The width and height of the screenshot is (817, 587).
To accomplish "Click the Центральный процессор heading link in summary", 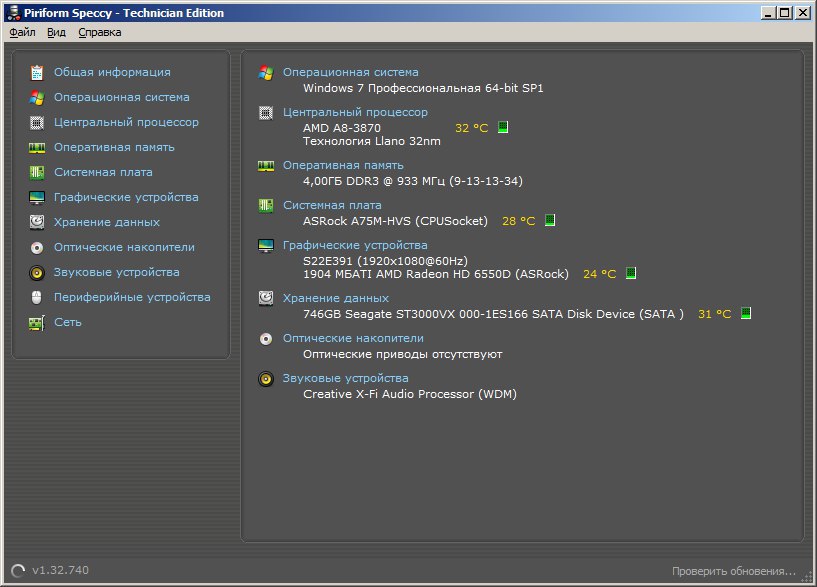I will coord(355,113).
